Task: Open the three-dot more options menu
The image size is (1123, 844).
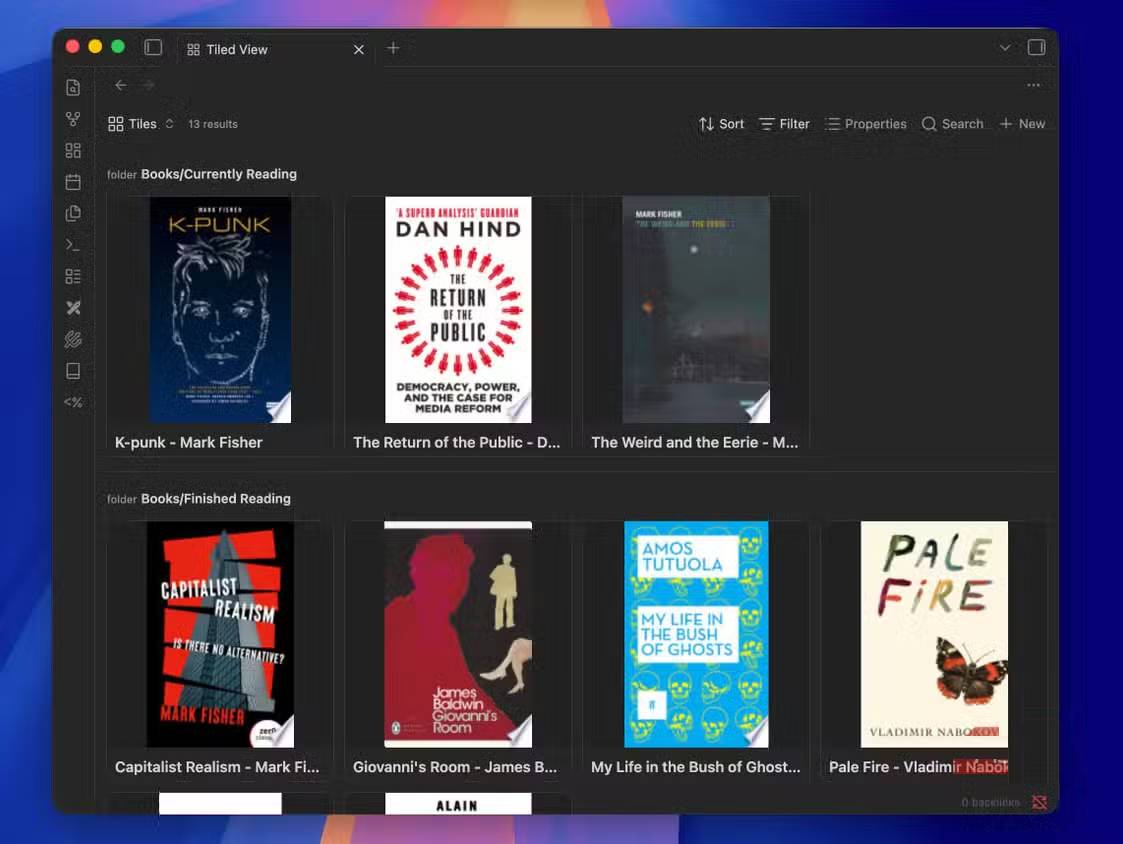Action: tap(1033, 86)
